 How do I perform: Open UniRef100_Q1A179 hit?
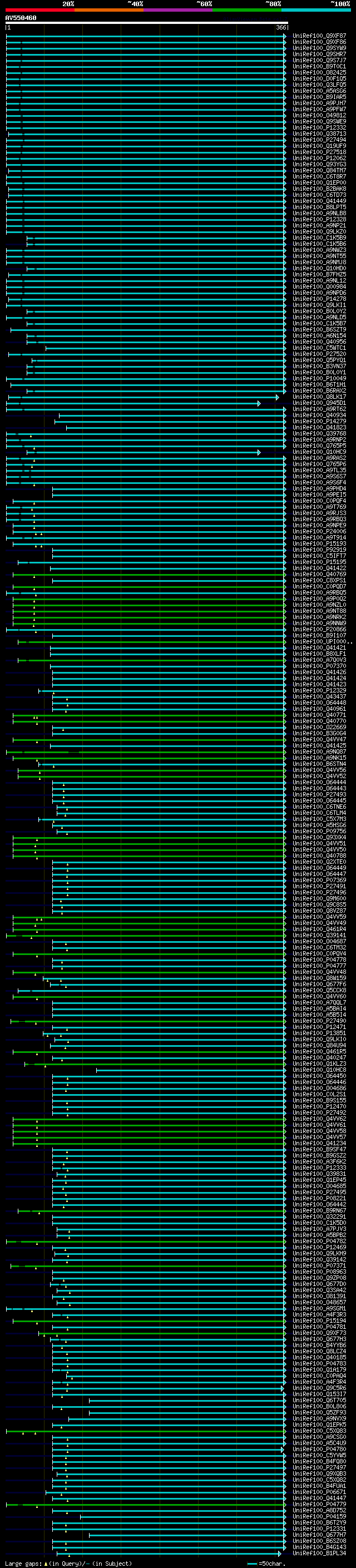click(x=319, y=1369)
